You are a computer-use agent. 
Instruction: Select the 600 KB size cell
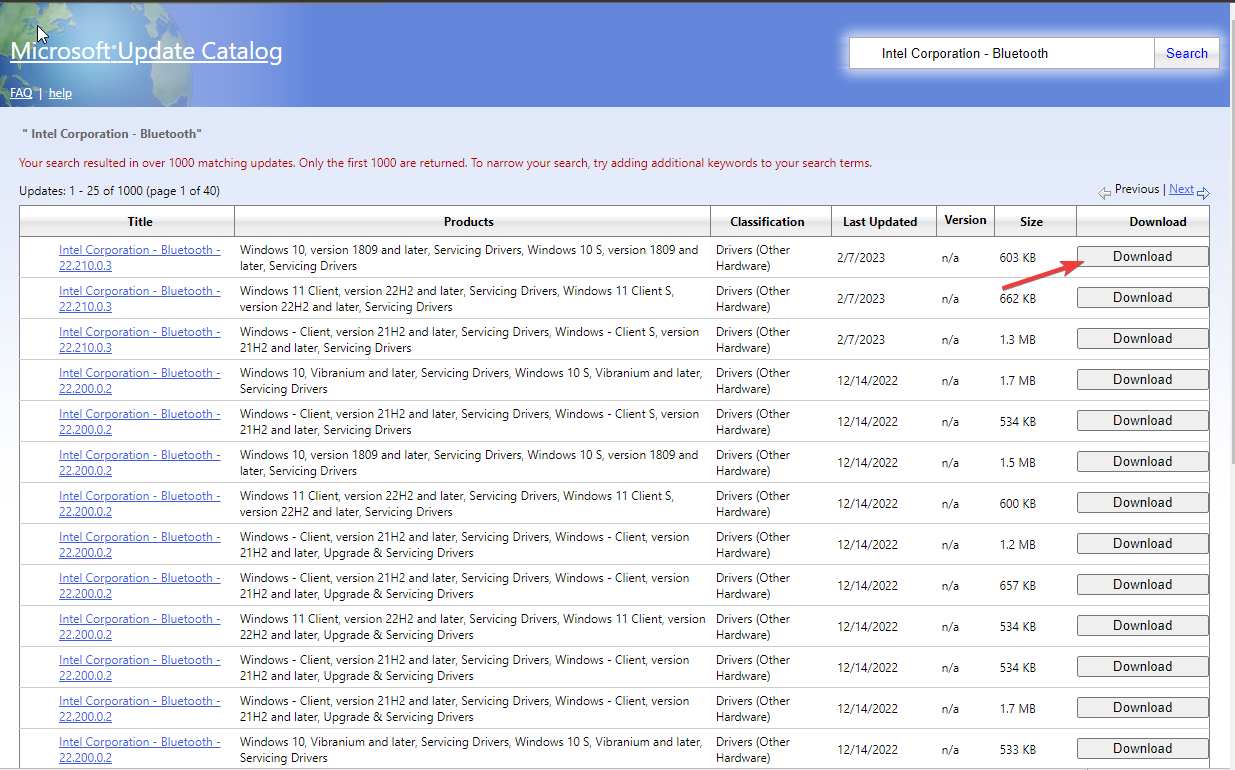[x=1017, y=504]
